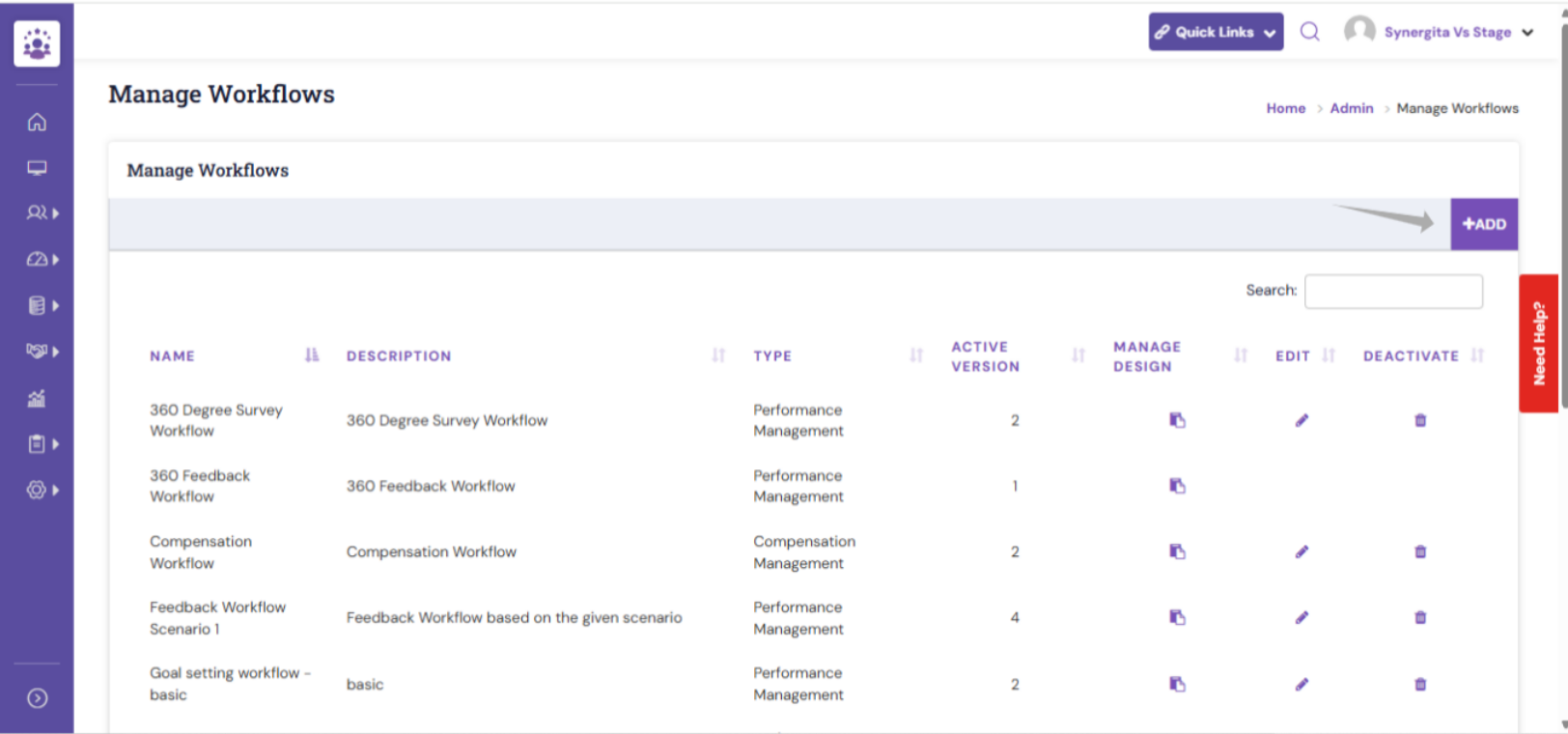Go to Admin breadcrumb link

(x=1351, y=108)
